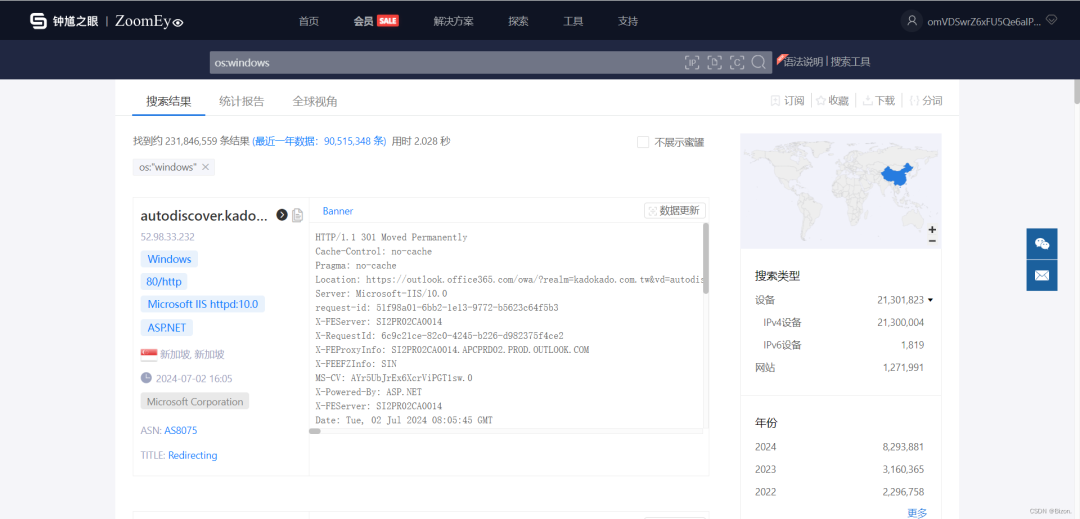Viewport: 1080px width, 519px height.
Task: Open 解决方案 navigation menu
Action: point(453,21)
